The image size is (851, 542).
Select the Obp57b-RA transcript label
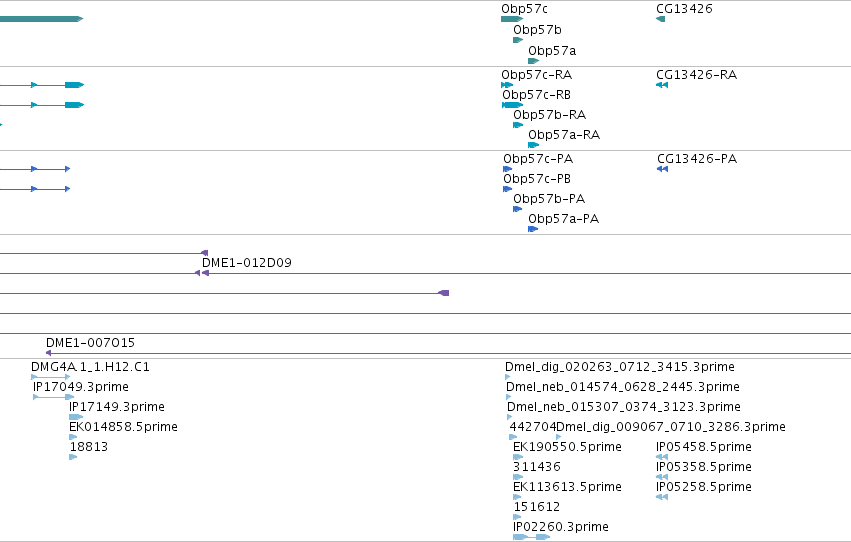(x=549, y=115)
